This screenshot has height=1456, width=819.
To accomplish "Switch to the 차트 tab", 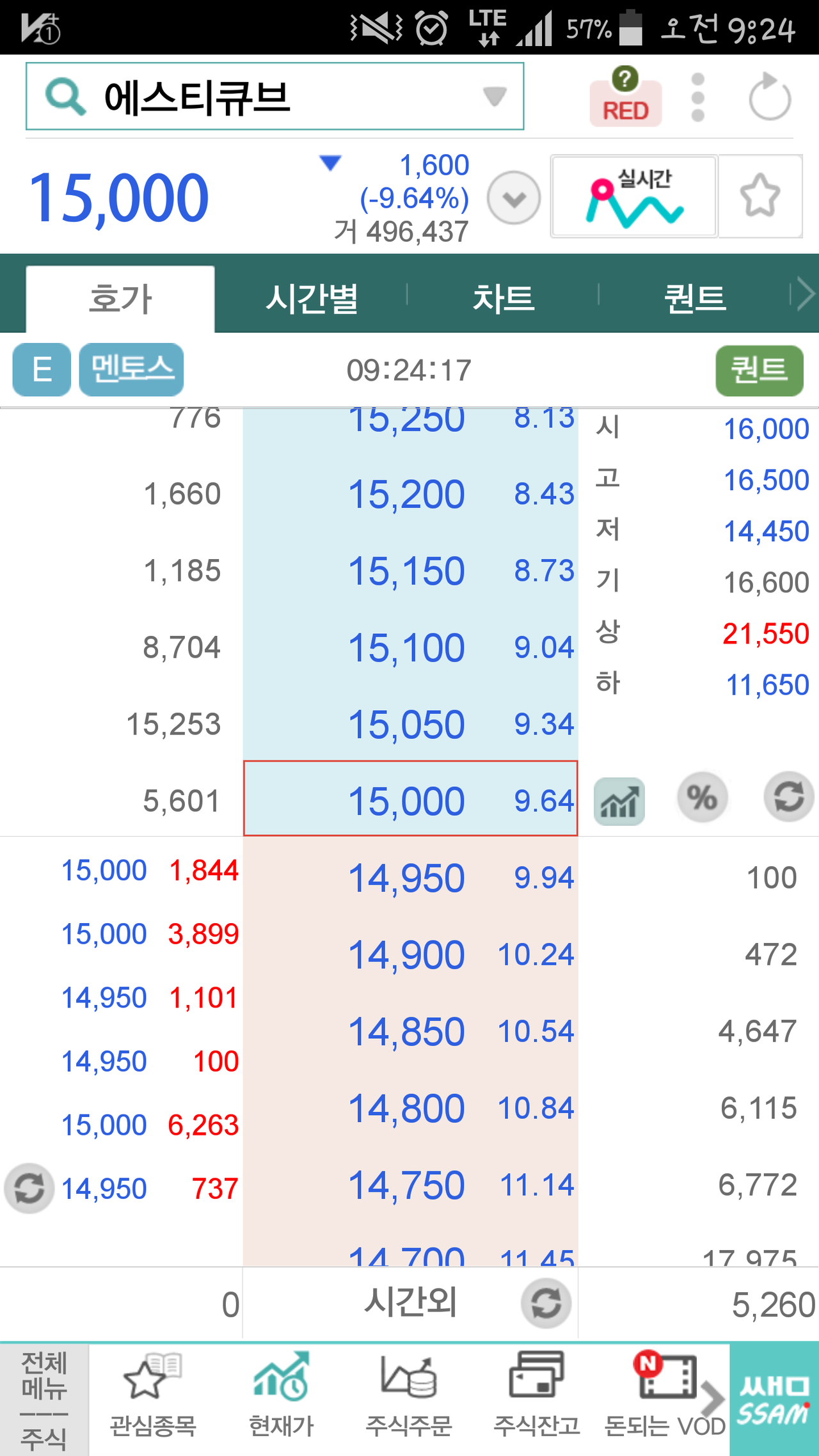I will click(x=503, y=299).
